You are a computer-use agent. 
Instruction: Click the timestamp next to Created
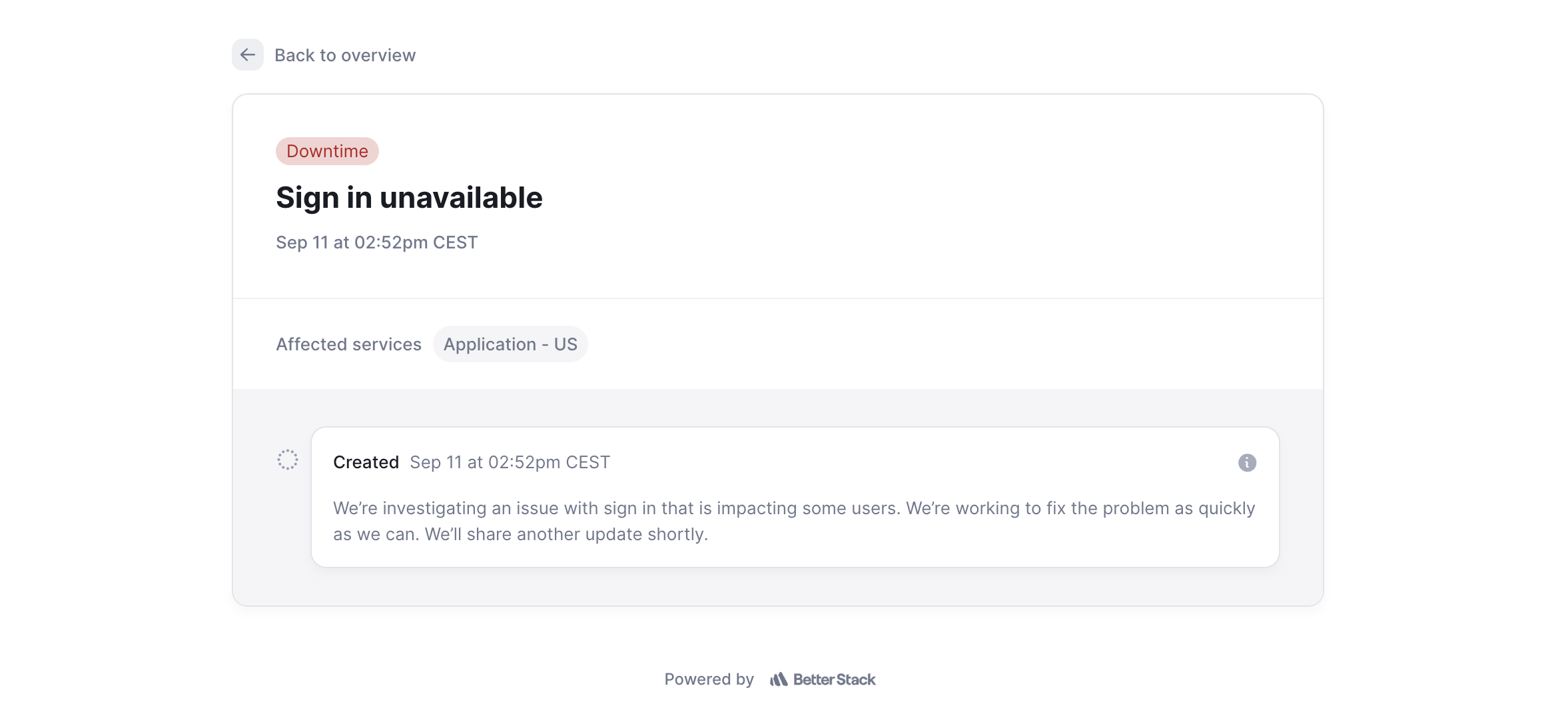(x=510, y=462)
